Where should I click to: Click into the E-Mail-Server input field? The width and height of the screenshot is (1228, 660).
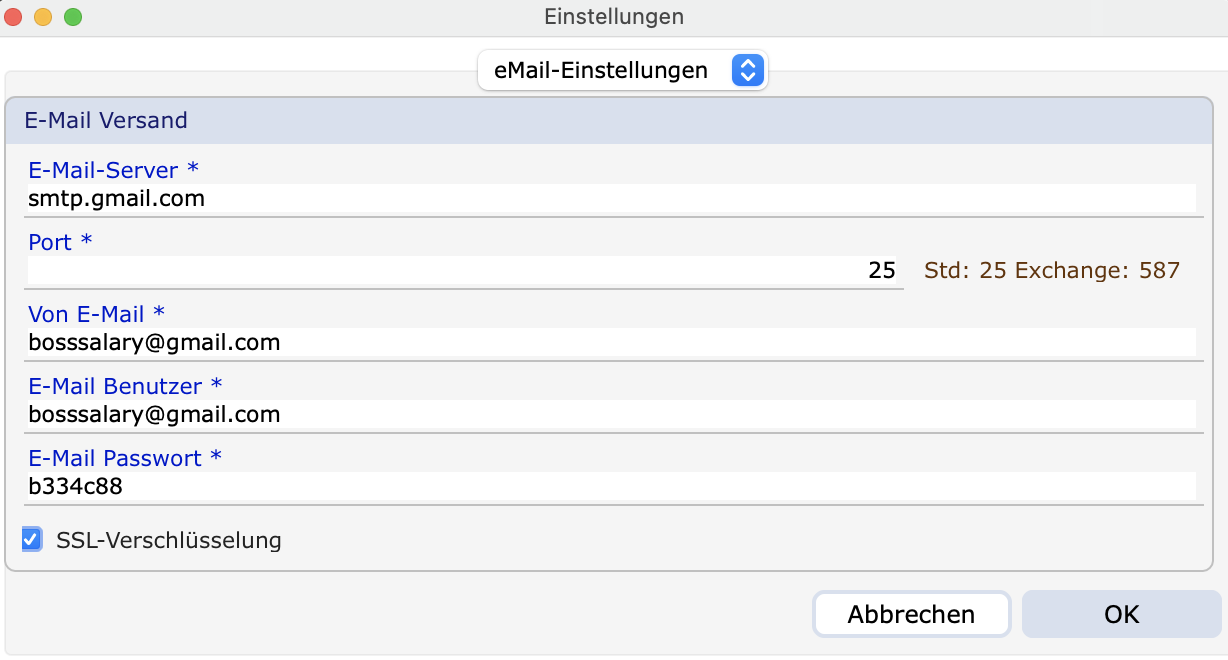[x=610, y=199]
